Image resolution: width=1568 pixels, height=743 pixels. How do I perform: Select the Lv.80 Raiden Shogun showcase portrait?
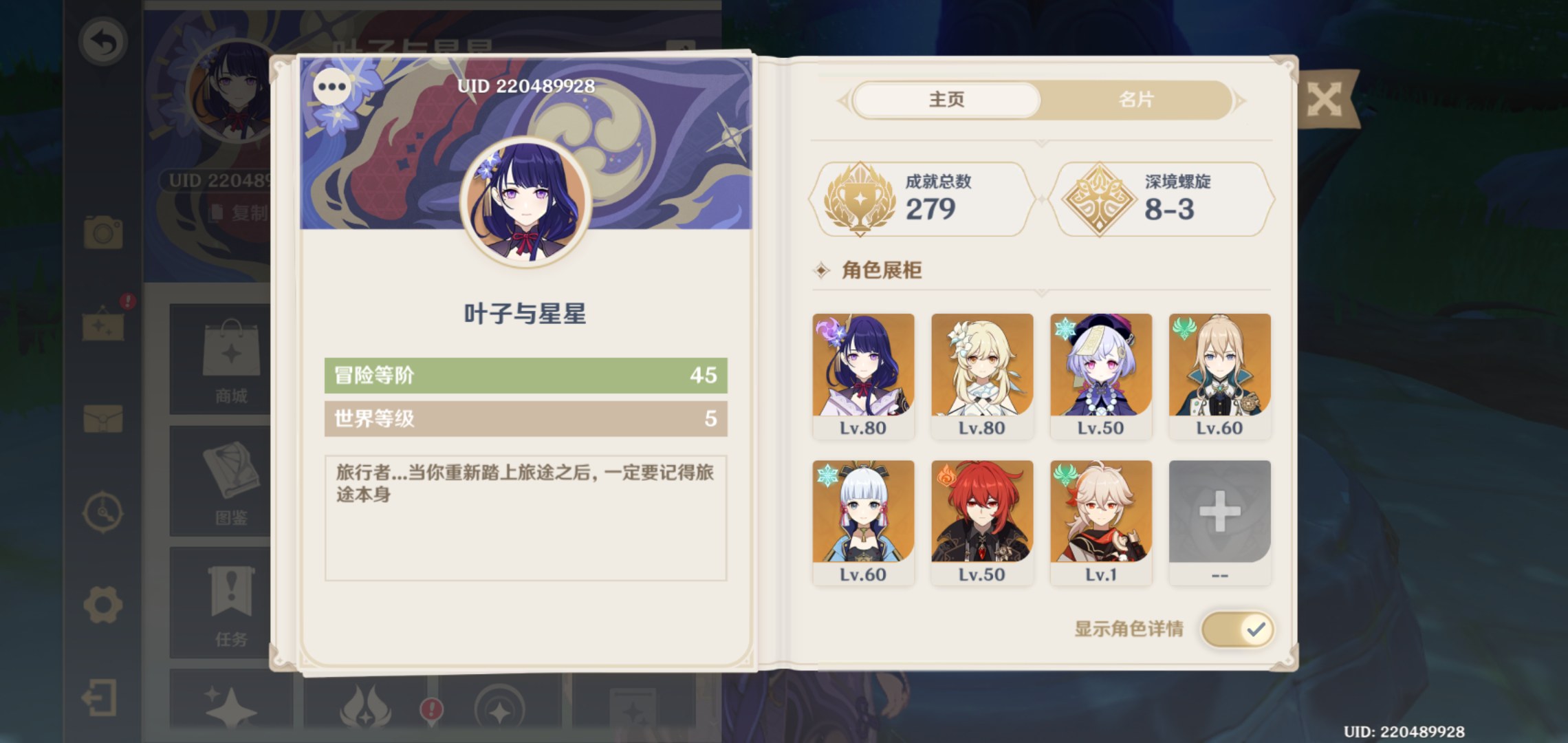point(863,376)
